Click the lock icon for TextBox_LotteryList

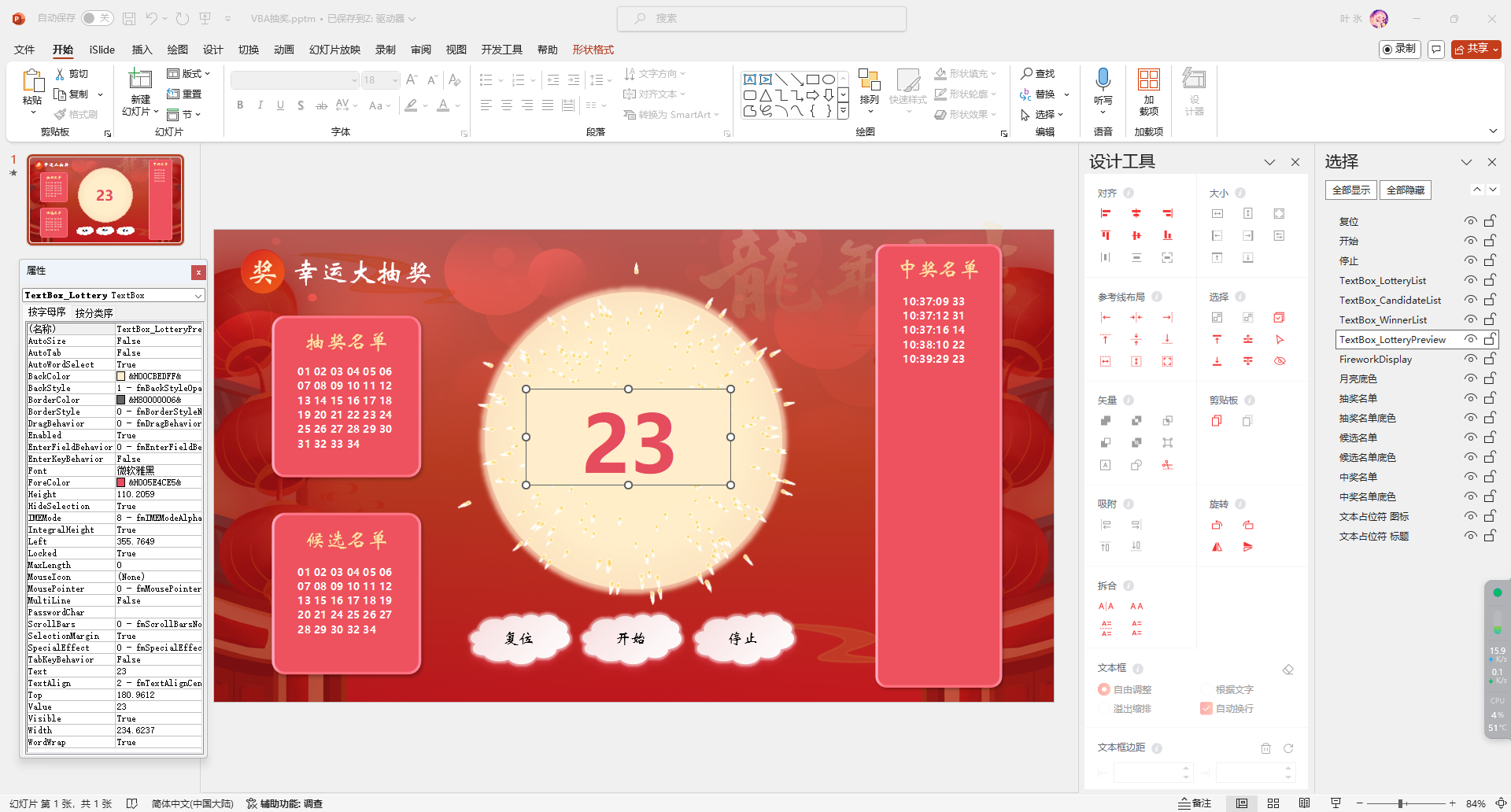(x=1490, y=280)
